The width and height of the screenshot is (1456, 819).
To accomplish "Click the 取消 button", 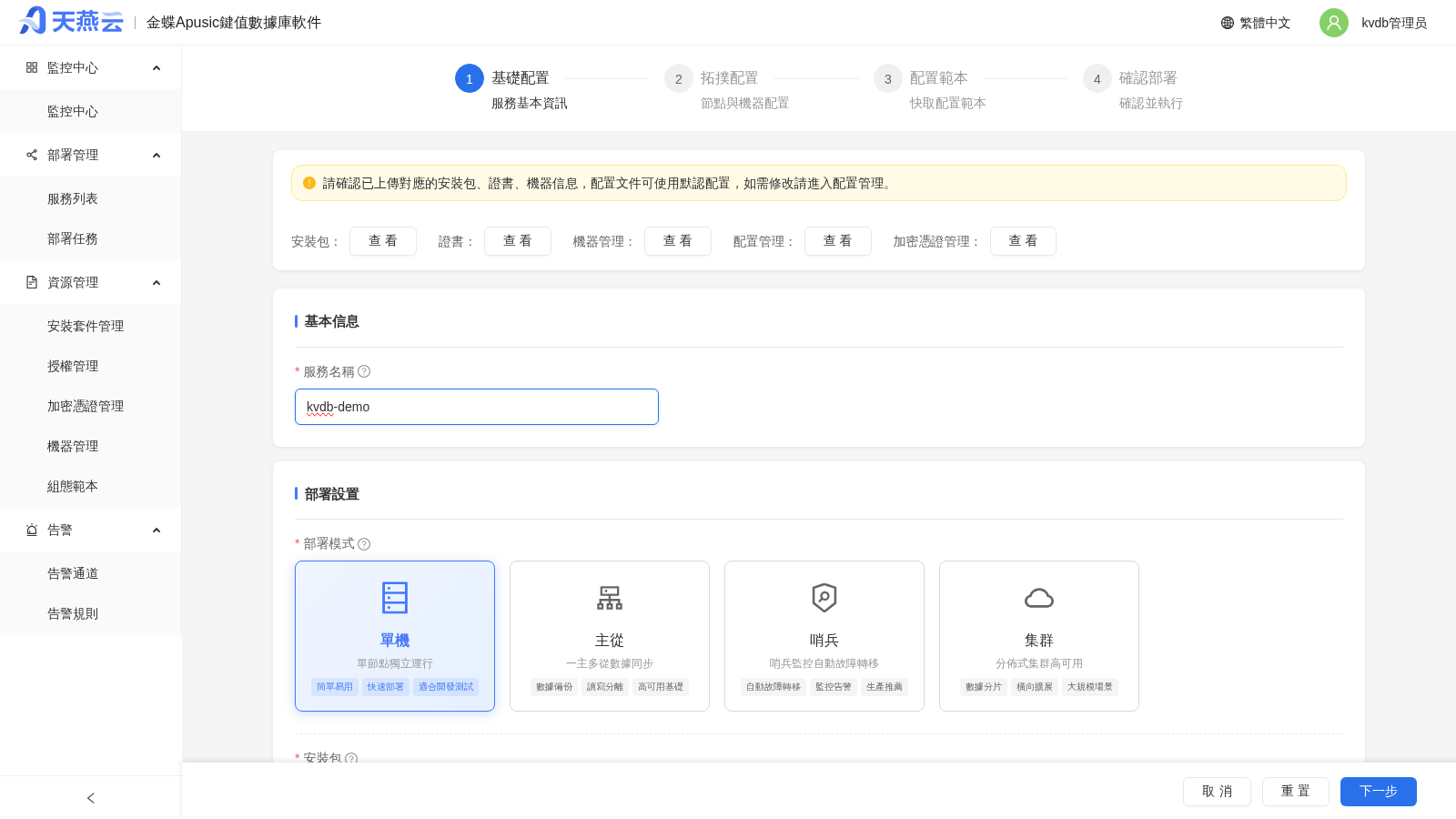I will 1217,792.
